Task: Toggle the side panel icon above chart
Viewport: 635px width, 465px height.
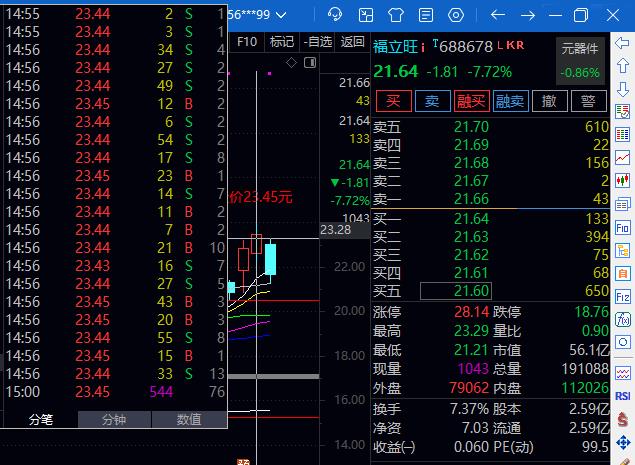Action: 310,63
